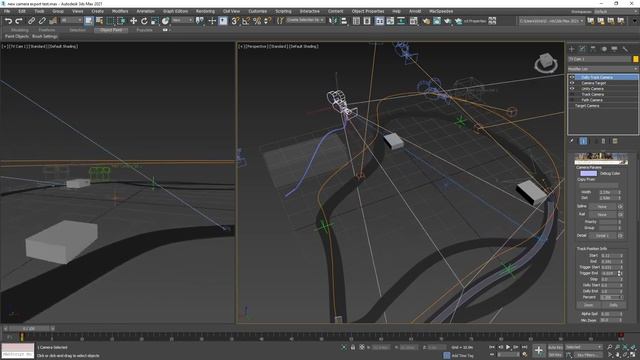Open the File menu
This screenshot has width=640, height=360.
7,11
